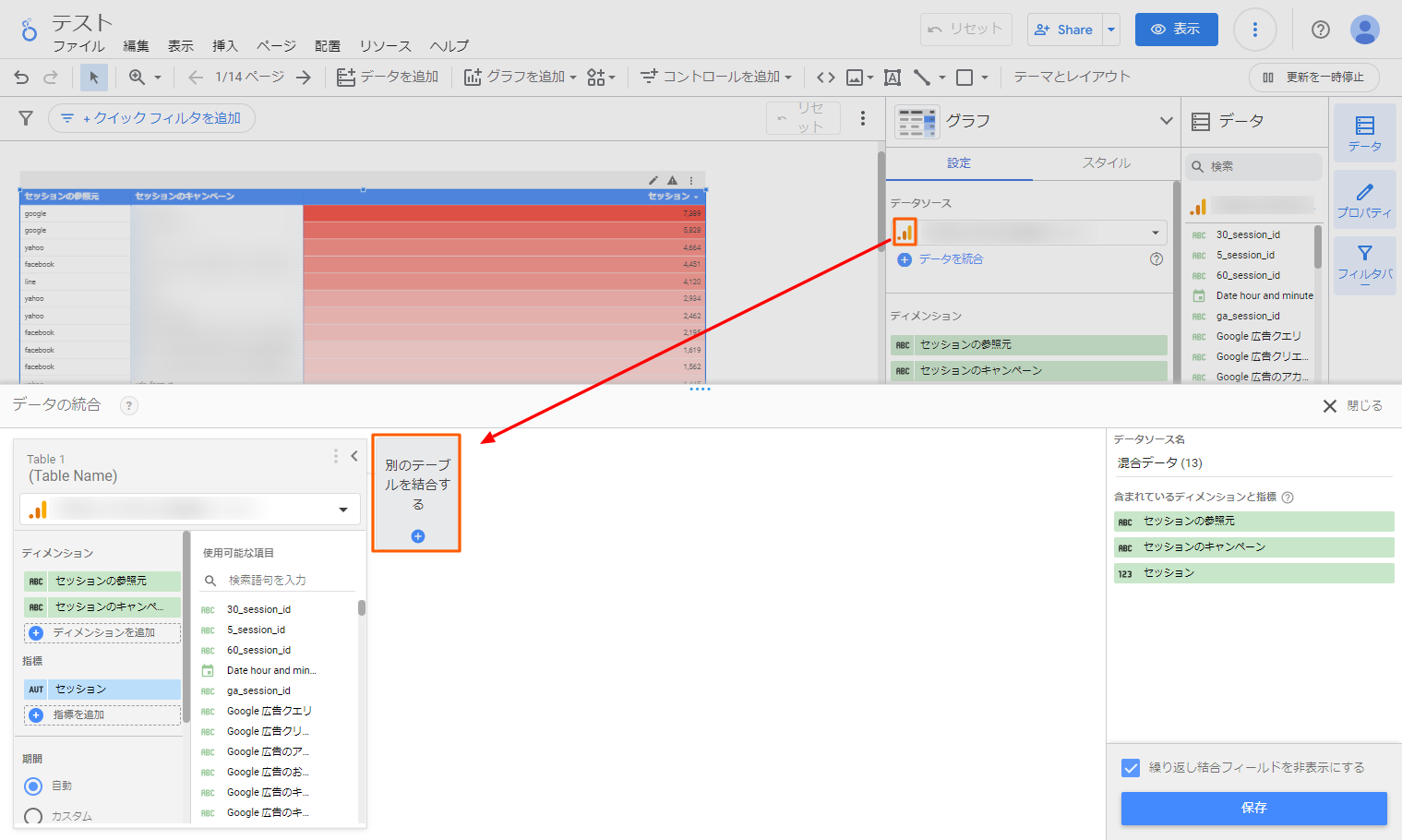Click ディメンションを追加 in Table 1
Viewport: 1402px width, 840px height.
pyautogui.click(x=102, y=633)
